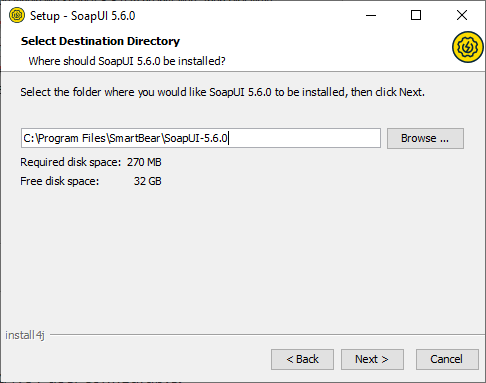
Task: Click inside the destination directory path field
Action: pos(201,138)
